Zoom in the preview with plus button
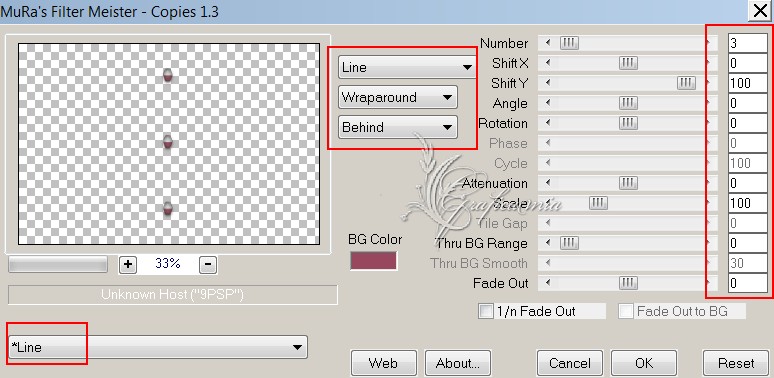This screenshot has width=774, height=378. click(x=128, y=265)
